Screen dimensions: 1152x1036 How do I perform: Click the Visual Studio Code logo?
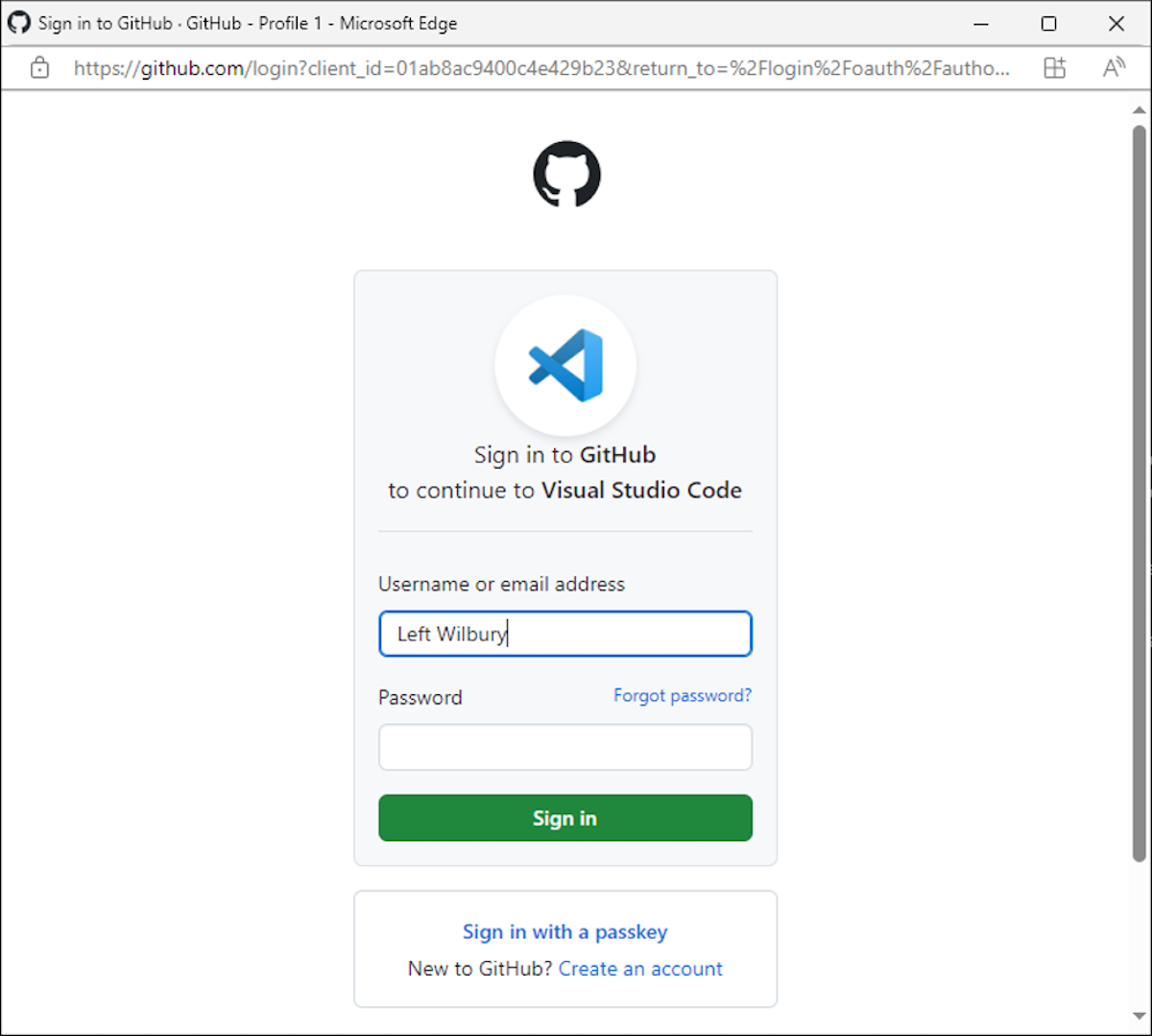pyautogui.click(x=565, y=365)
